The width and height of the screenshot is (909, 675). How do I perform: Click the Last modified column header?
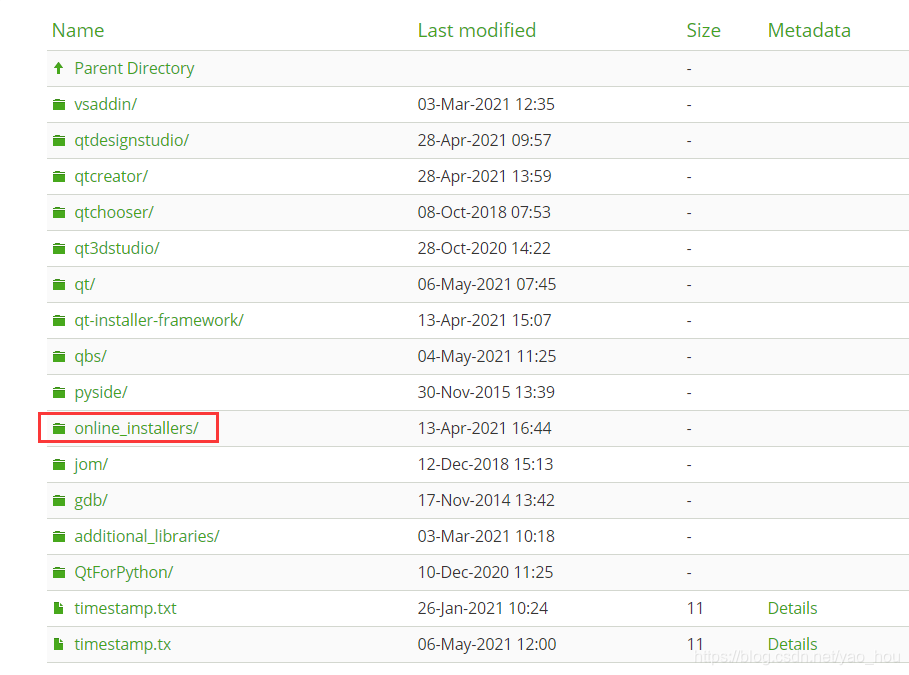[x=477, y=30]
